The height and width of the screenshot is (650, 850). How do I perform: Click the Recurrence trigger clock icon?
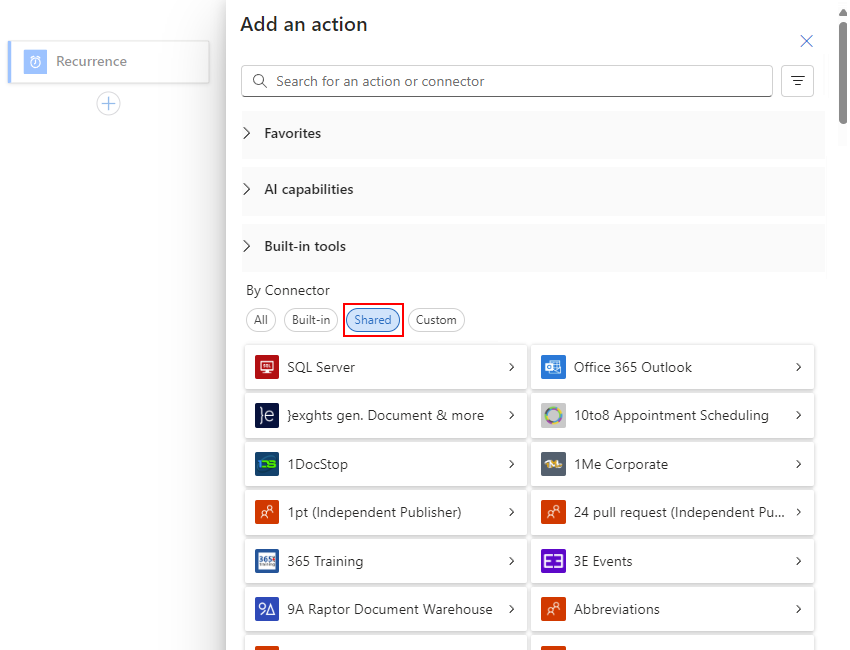tap(35, 62)
